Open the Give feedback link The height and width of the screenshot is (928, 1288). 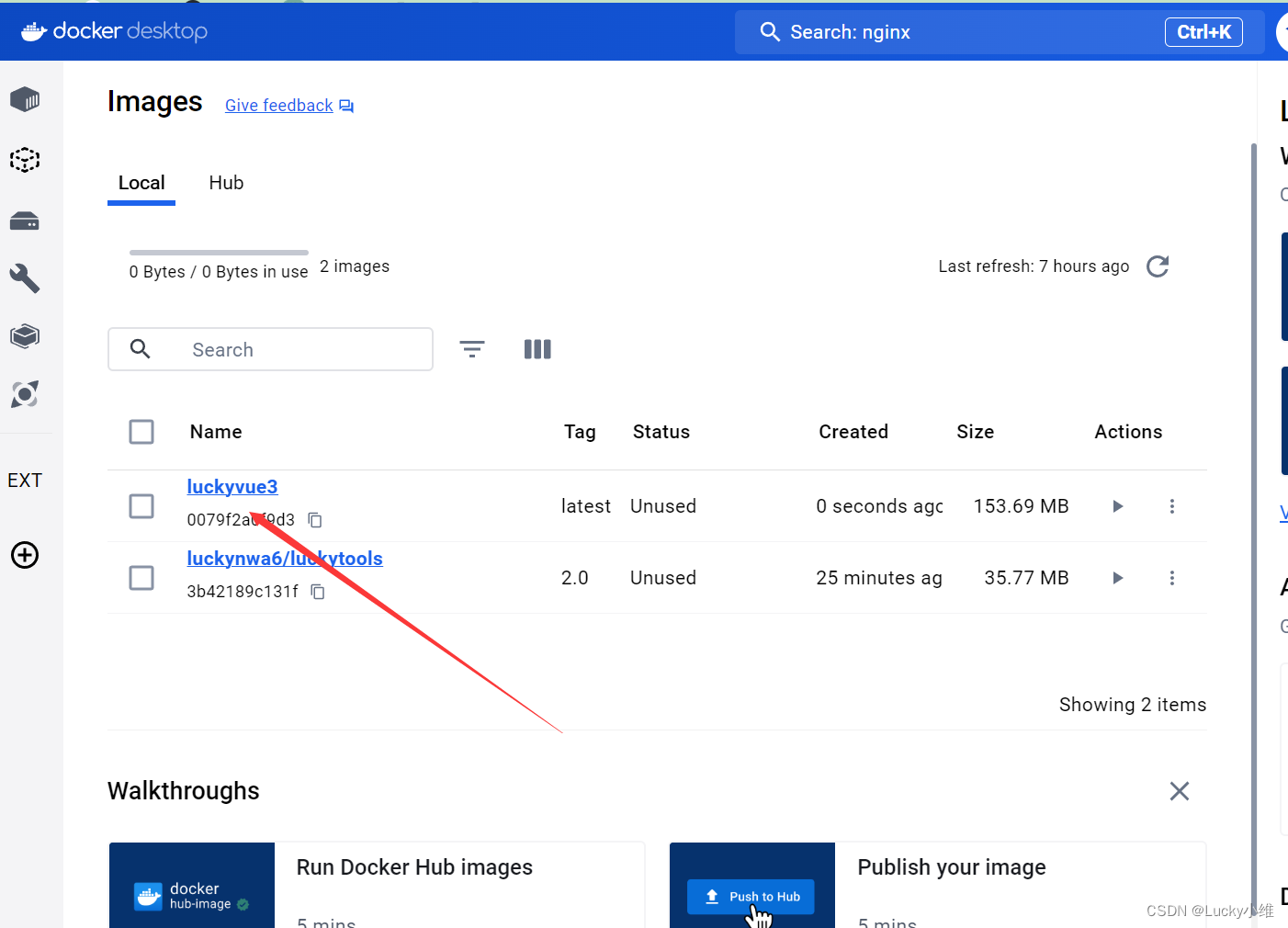279,106
